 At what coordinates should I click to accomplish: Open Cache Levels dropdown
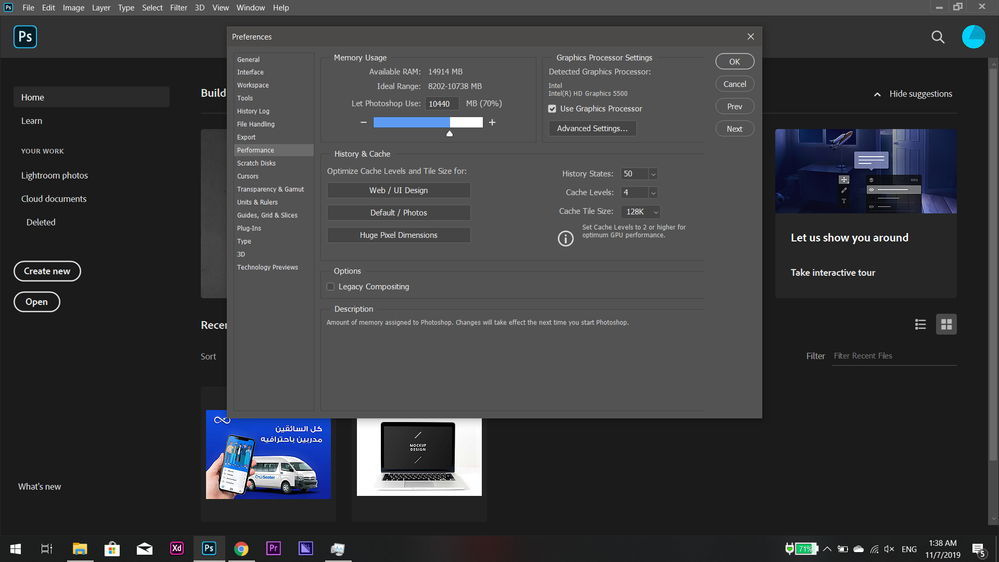653,192
